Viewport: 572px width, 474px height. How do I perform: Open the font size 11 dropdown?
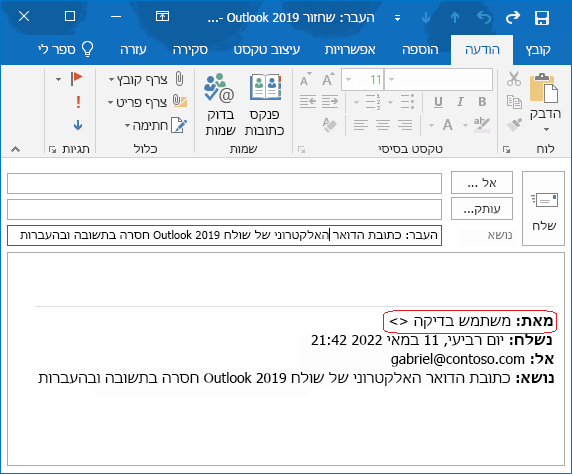tap(348, 79)
